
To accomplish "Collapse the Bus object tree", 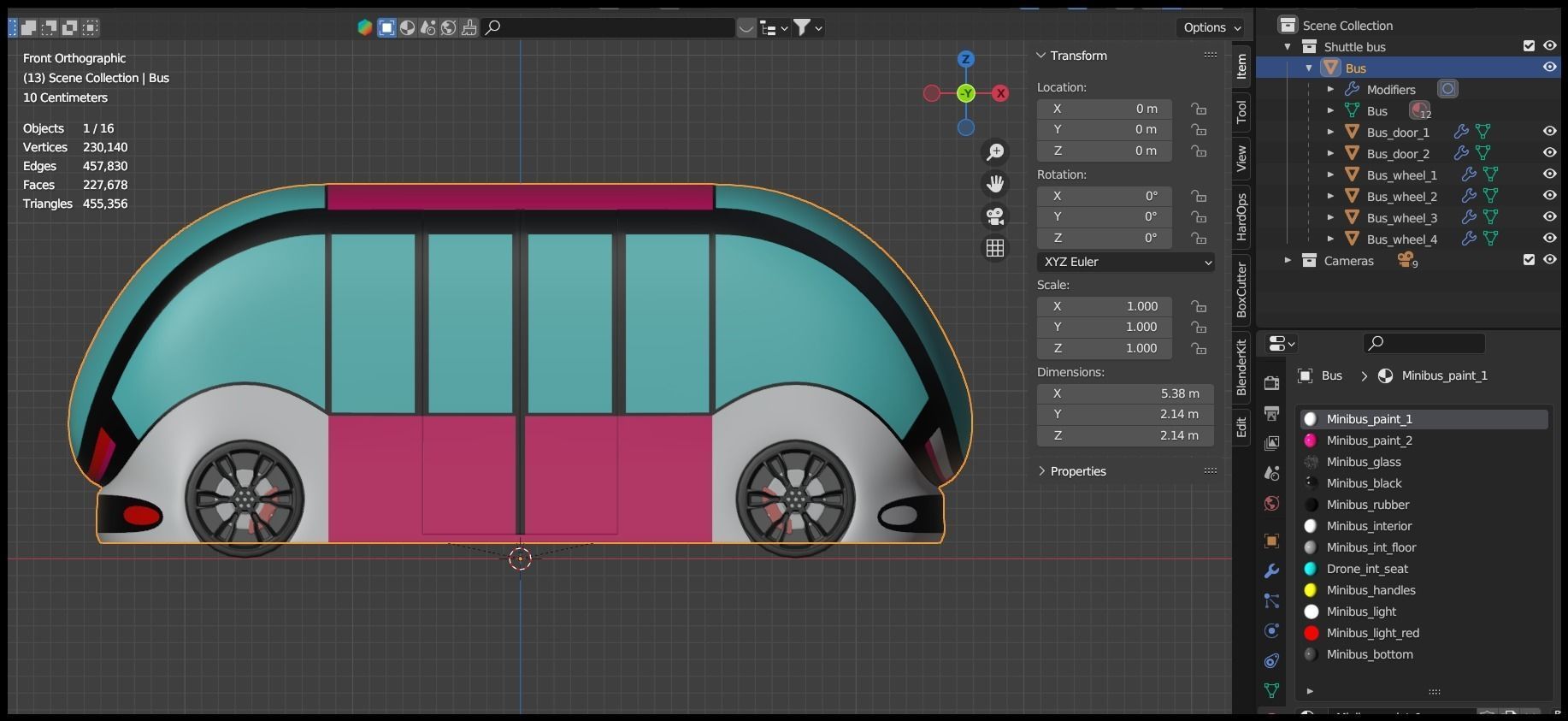I will point(1309,68).
